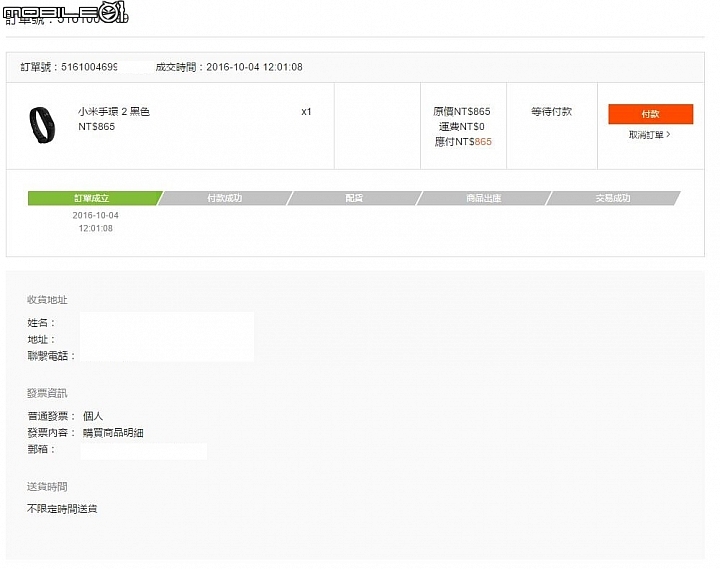
Task: Select the 配貨 progress step
Action: [x=354, y=198]
